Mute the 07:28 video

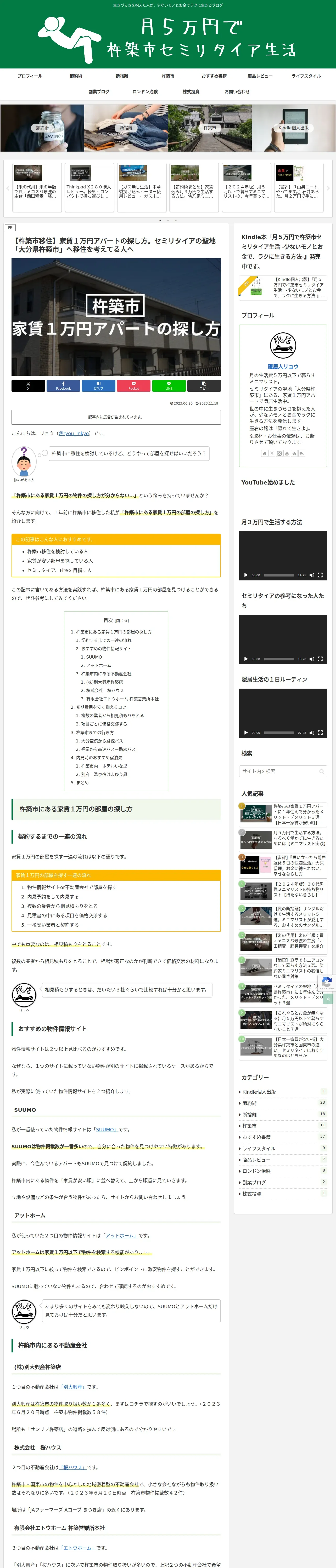312,732
